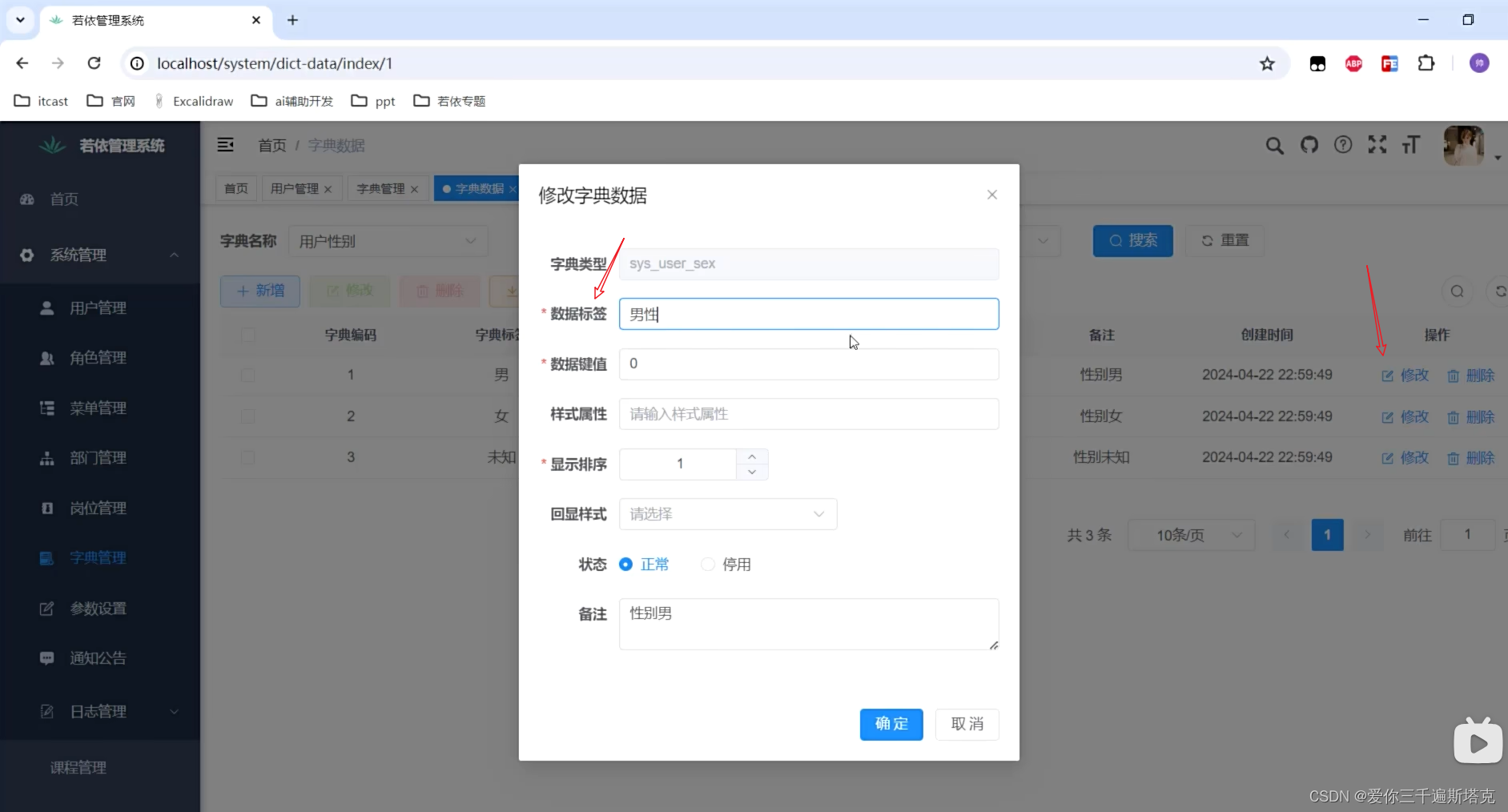1508x812 pixels.
Task: Increase 显示排序 with the up stepper arrow
Action: (751, 456)
